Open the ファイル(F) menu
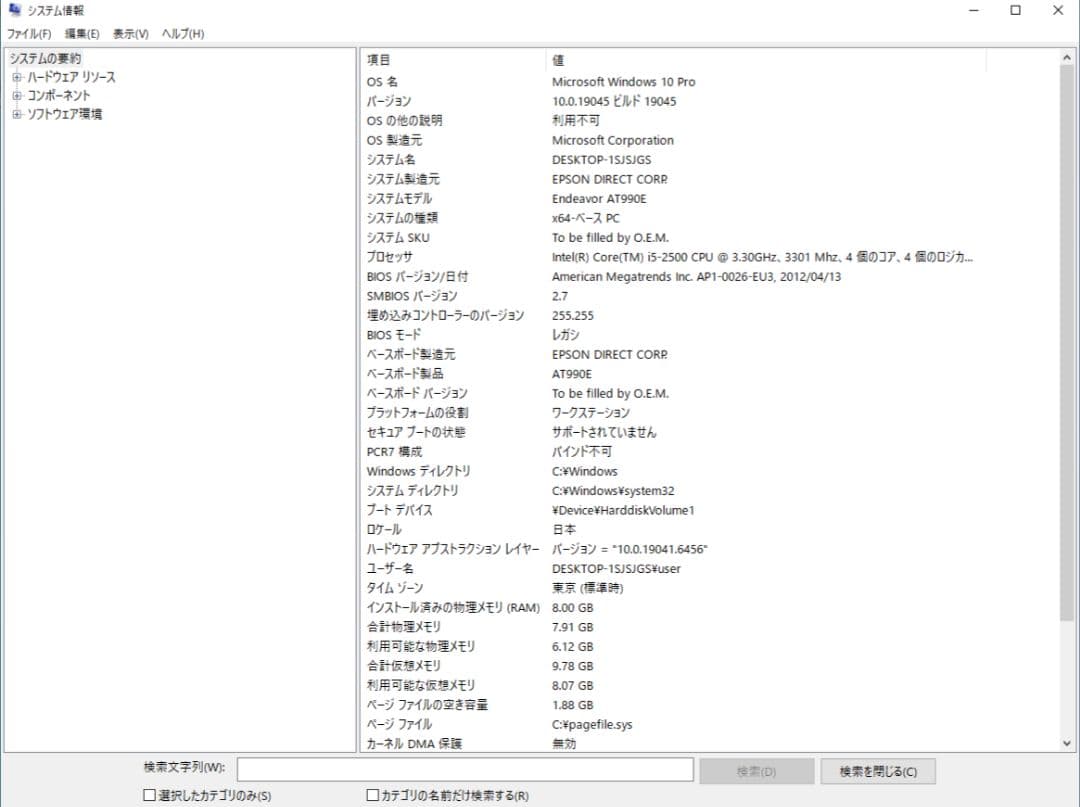Image resolution: width=1080 pixels, height=807 pixels. 29,34
